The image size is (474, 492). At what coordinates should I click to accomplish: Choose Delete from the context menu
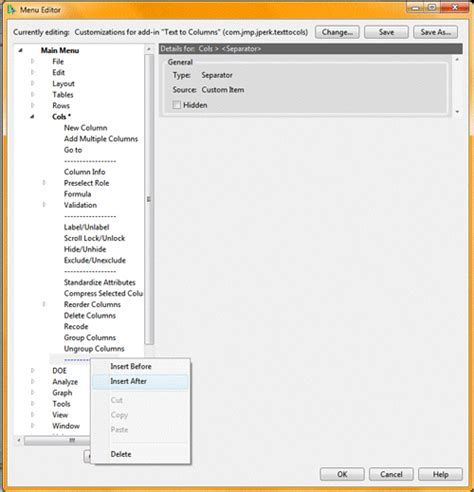(140, 454)
